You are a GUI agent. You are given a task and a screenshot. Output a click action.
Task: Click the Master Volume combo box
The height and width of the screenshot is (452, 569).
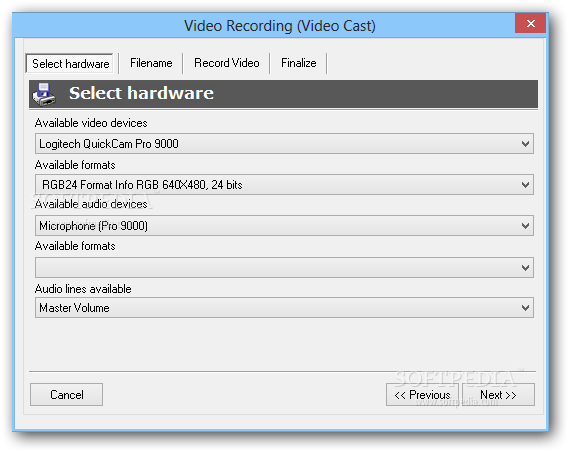(x=284, y=308)
